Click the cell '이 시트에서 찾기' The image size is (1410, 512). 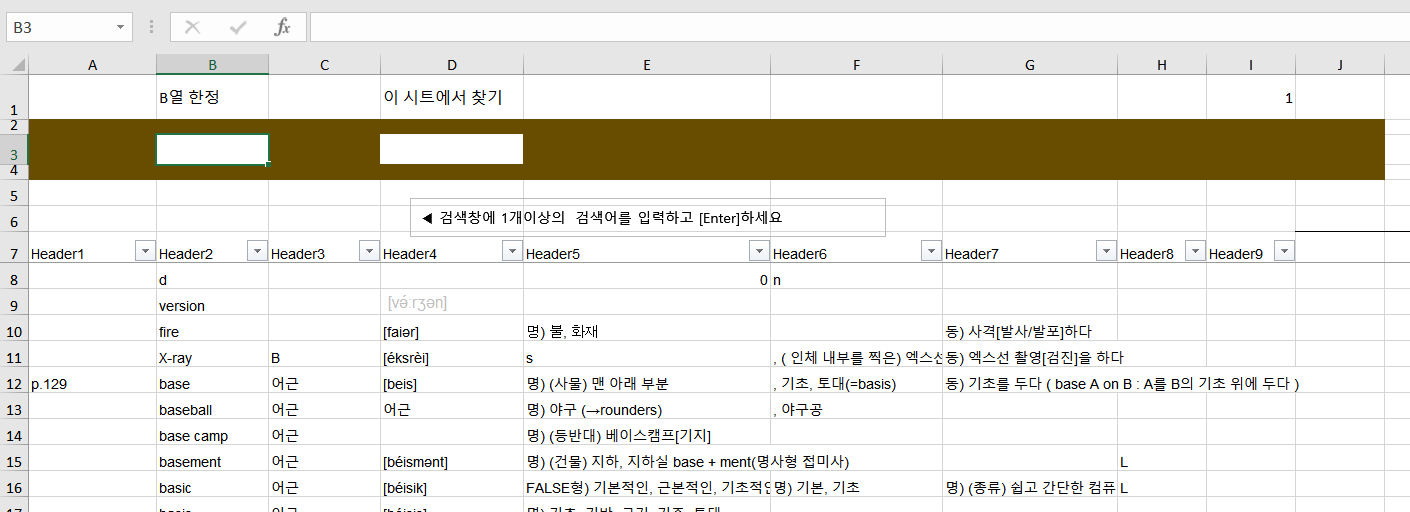(452, 97)
